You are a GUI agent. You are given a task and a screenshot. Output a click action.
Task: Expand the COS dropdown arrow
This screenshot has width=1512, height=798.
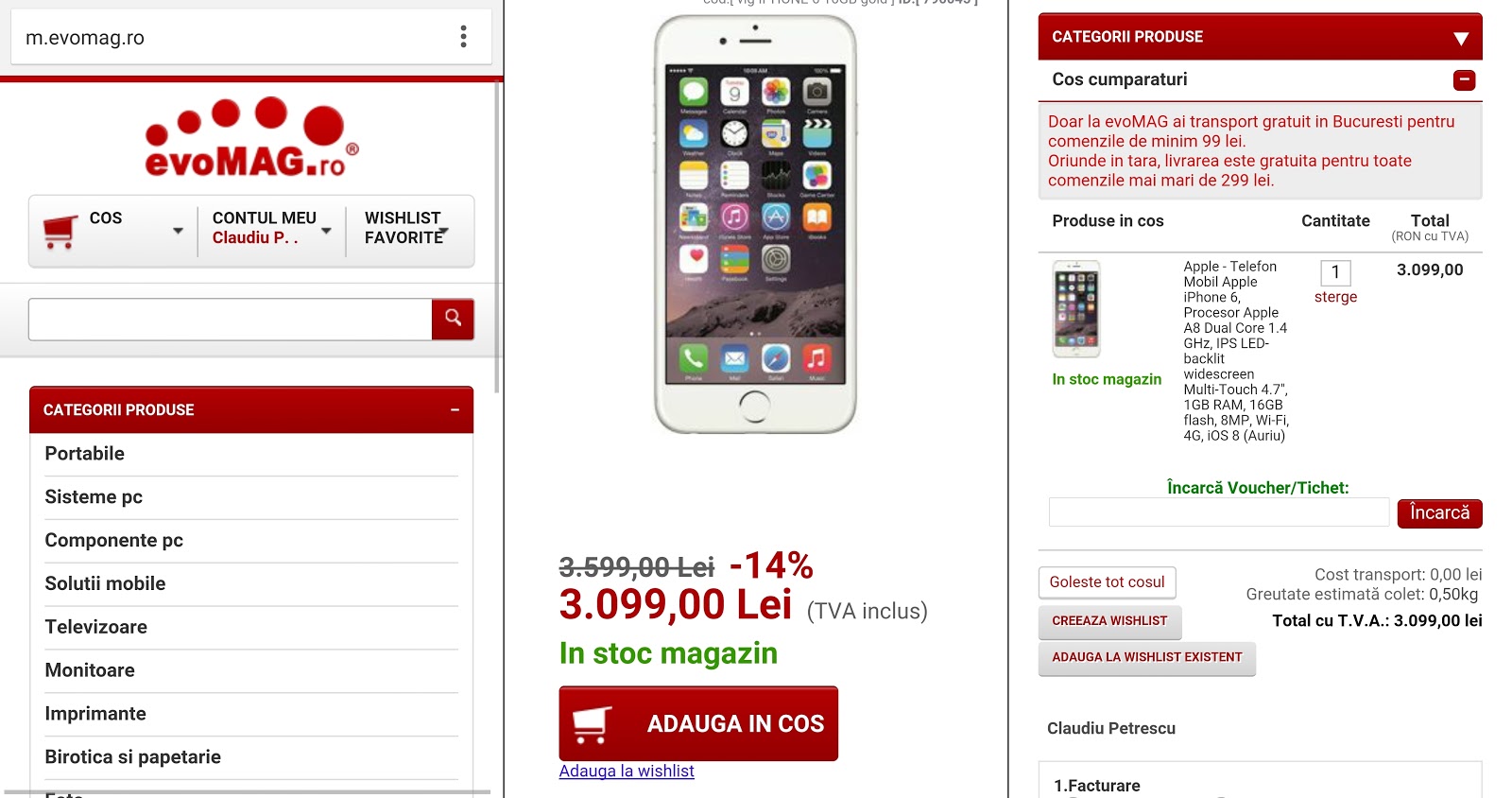click(x=178, y=231)
